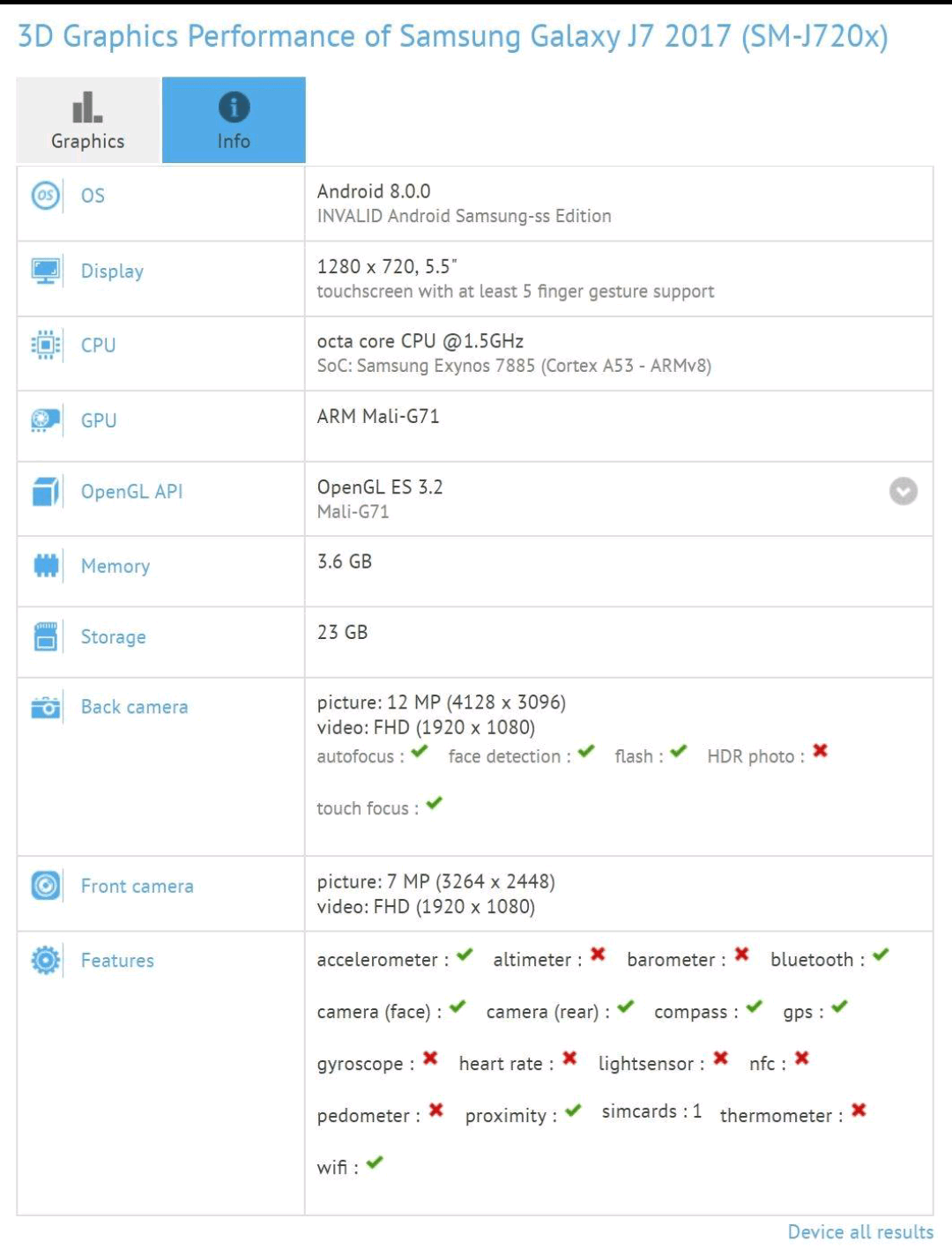952x1256 pixels.
Task: Click the Memory label
Action: 115,566
